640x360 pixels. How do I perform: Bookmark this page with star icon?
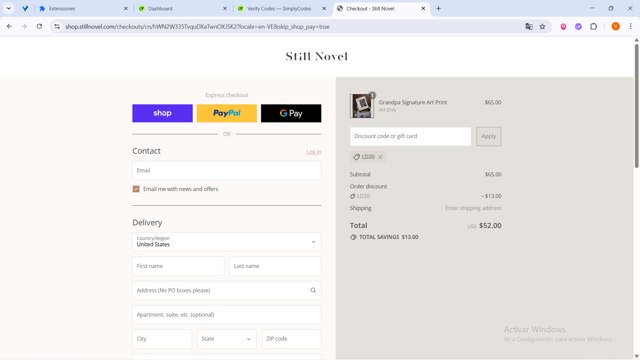pyautogui.click(x=542, y=27)
